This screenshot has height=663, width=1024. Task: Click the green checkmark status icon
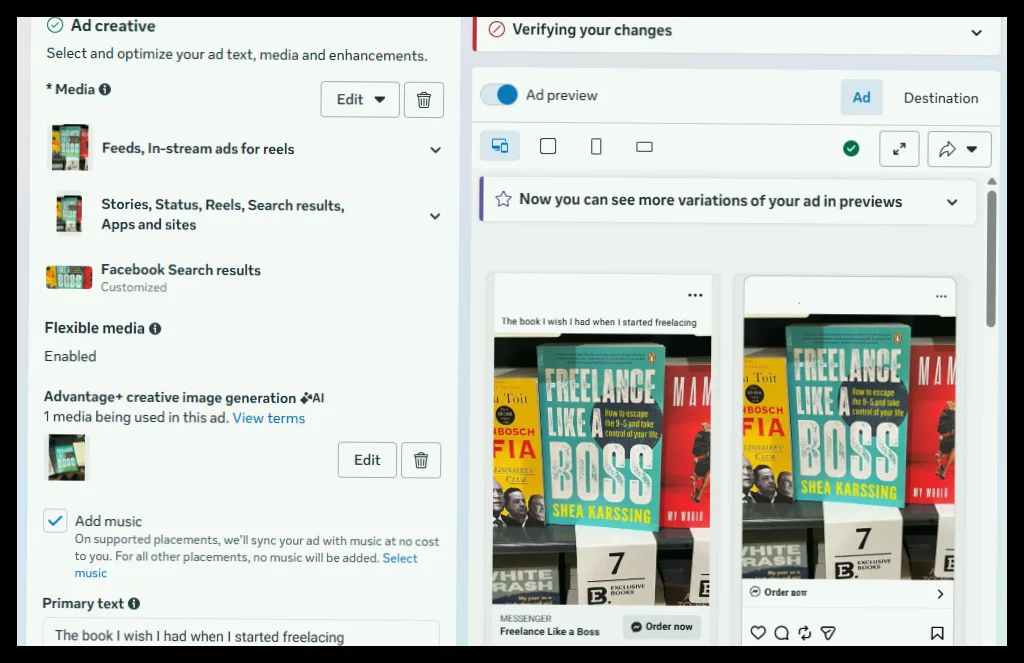click(851, 149)
